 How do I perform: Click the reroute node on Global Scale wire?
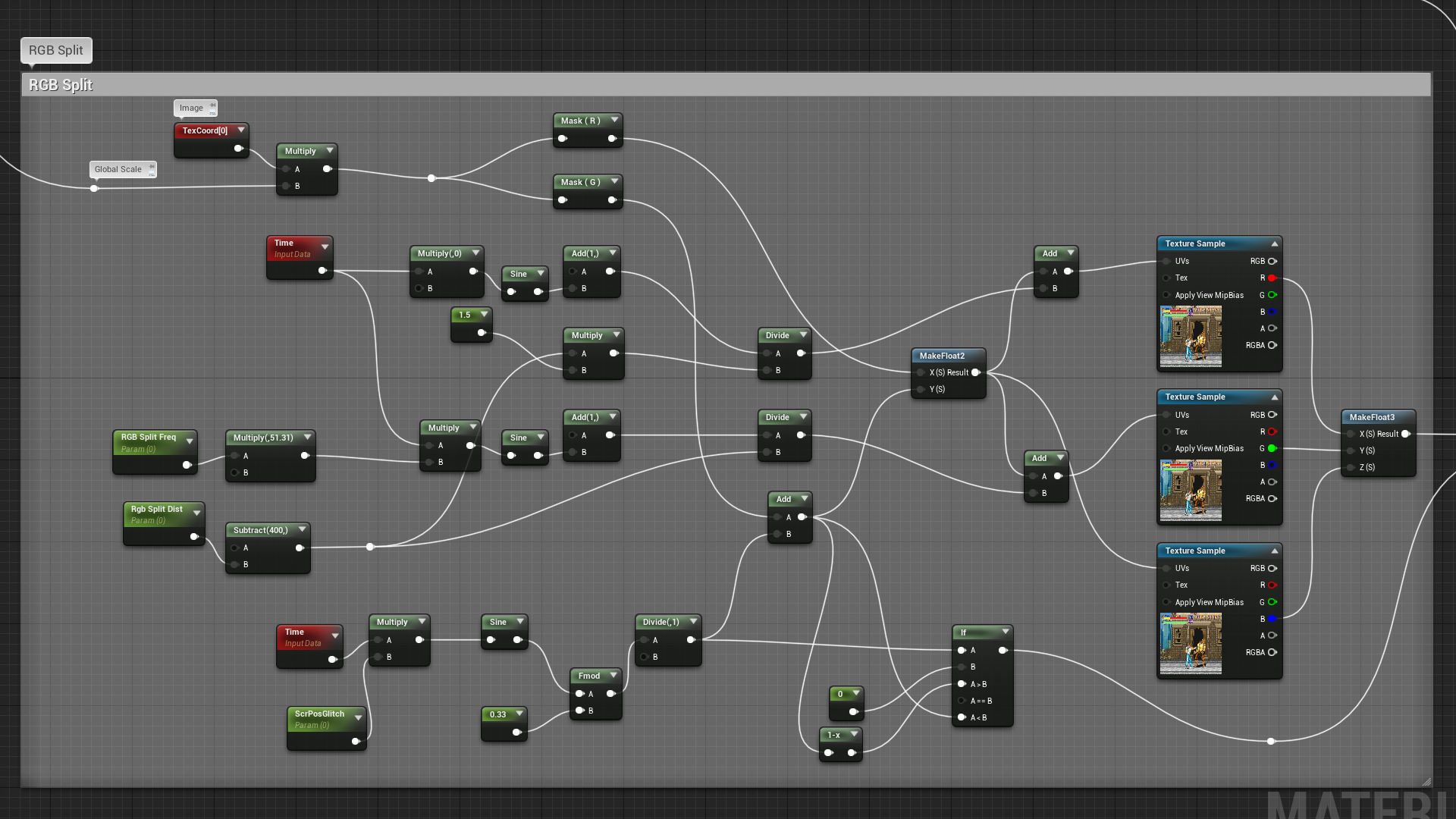pos(94,188)
